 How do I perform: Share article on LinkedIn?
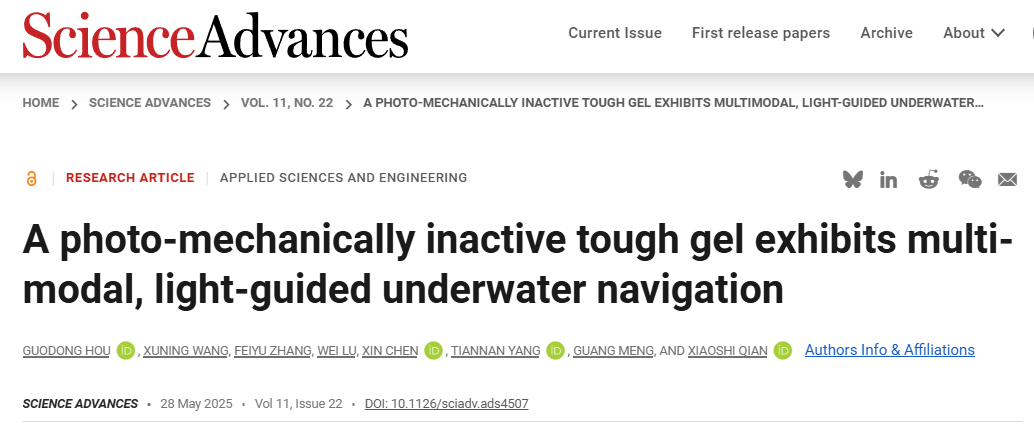pos(889,179)
